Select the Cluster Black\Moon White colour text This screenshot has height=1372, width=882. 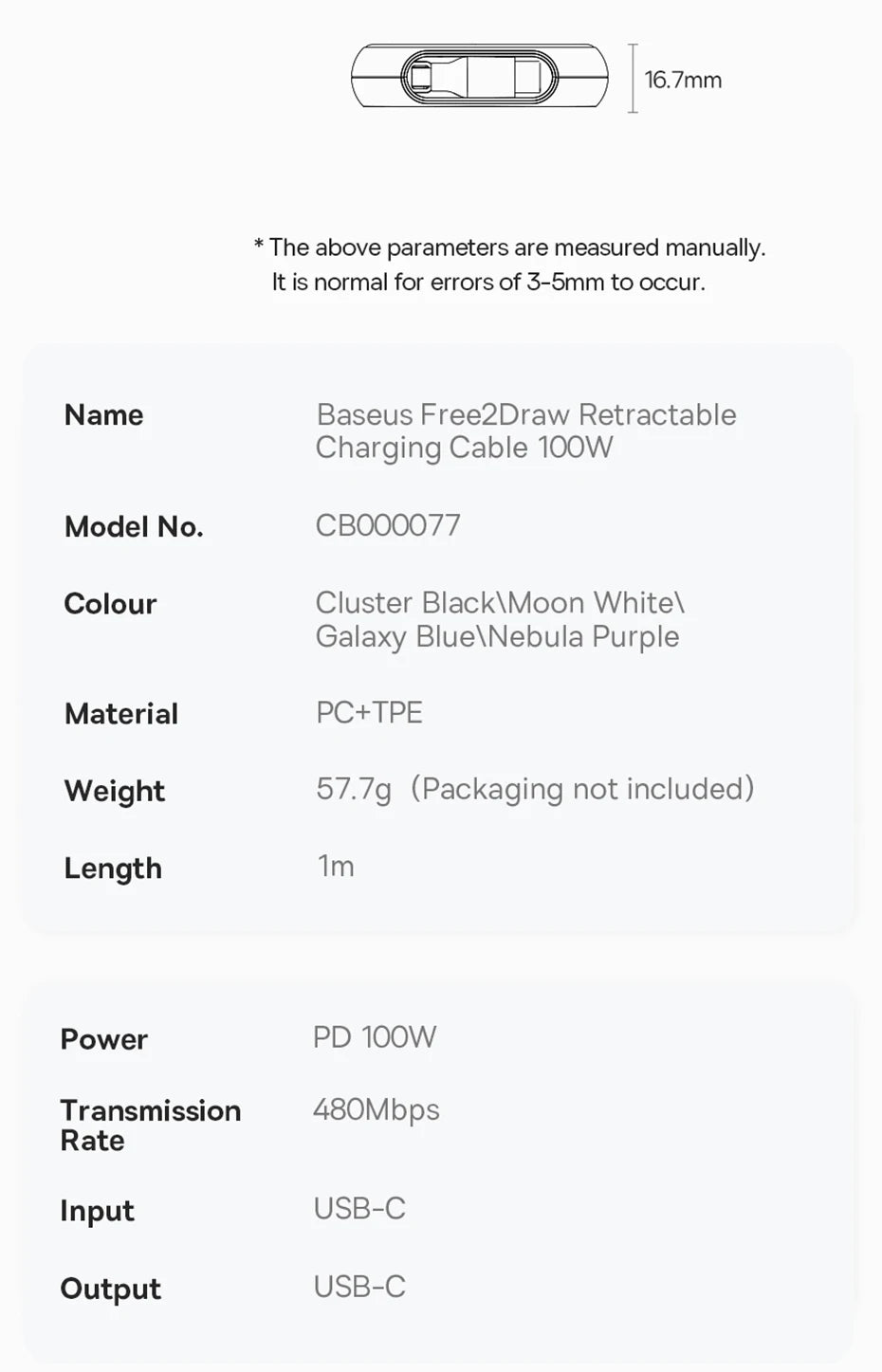(500, 603)
